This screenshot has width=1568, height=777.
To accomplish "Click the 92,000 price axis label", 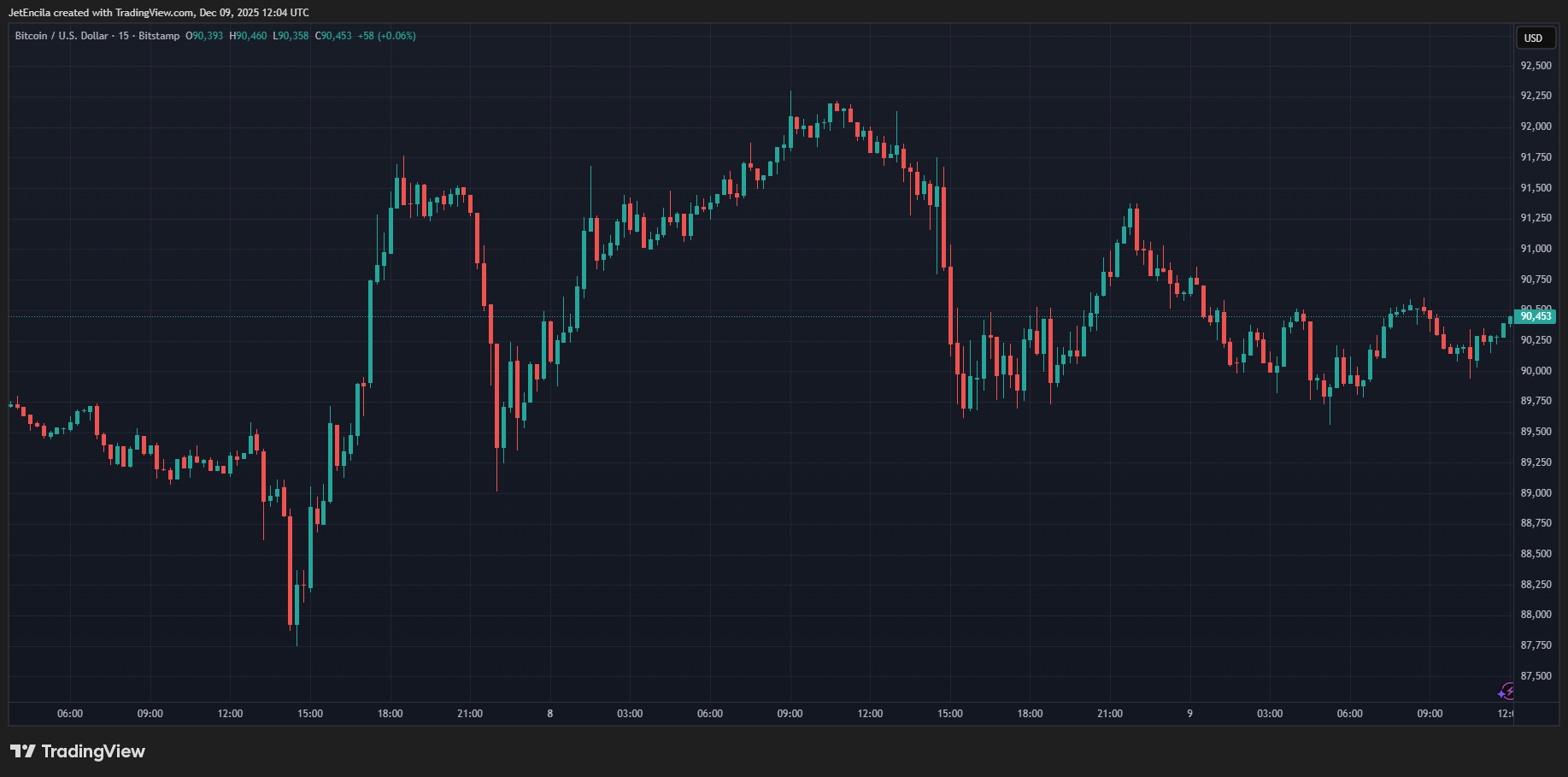I will click(1536, 127).
